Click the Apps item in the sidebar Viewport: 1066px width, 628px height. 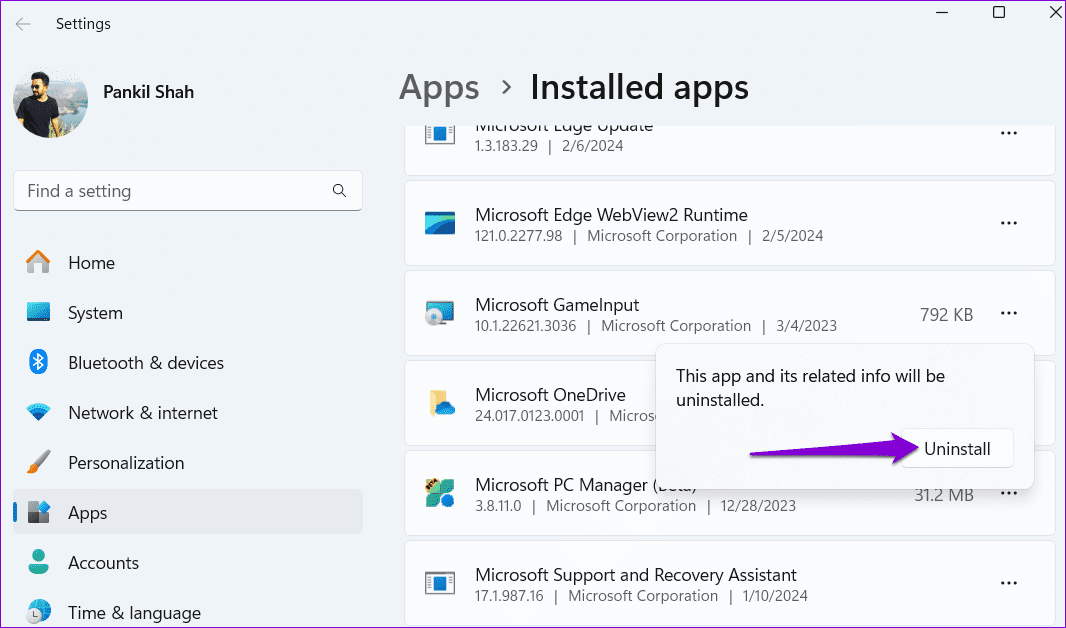(x=87, y=512)
